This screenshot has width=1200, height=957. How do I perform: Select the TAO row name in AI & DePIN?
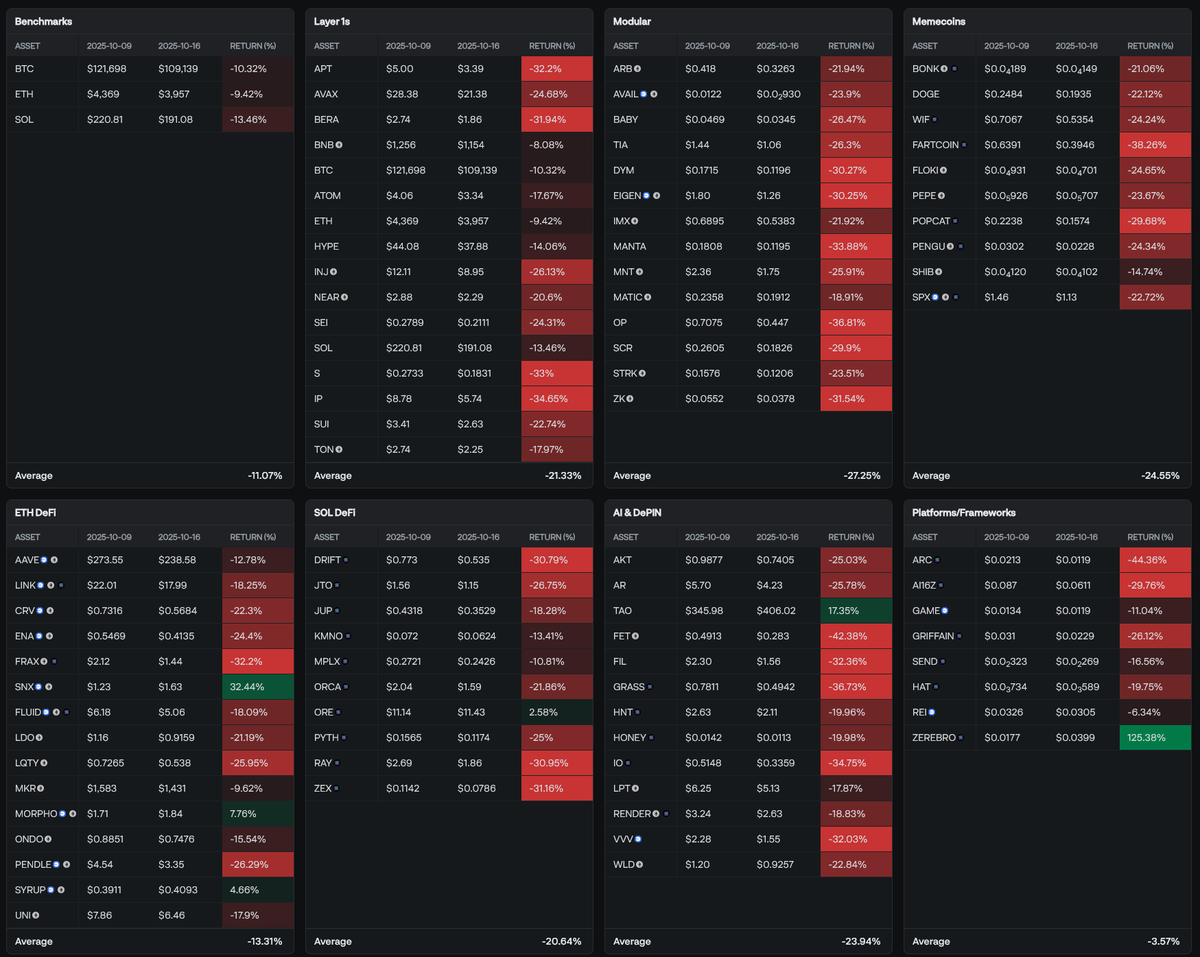(623, 610)
